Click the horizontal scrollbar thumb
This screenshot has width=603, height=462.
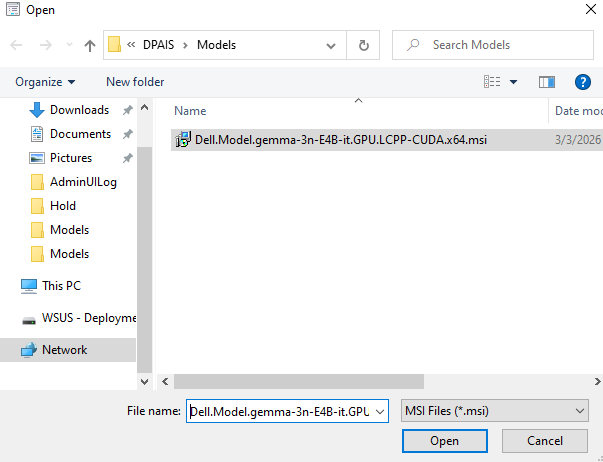[299, 382]
